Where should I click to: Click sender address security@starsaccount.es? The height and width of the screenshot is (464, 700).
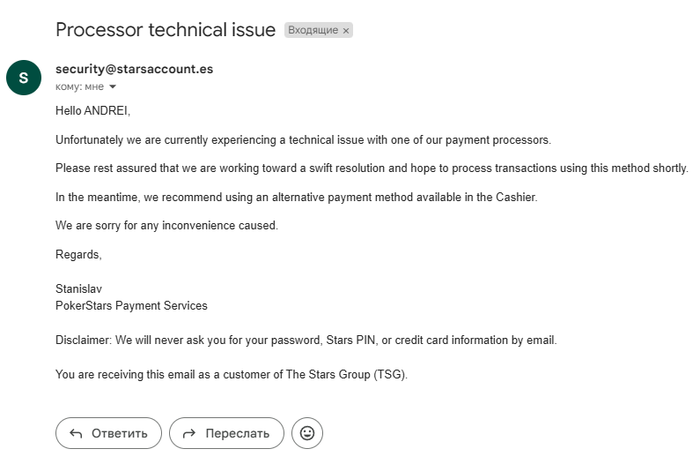[x=134, y=69]
